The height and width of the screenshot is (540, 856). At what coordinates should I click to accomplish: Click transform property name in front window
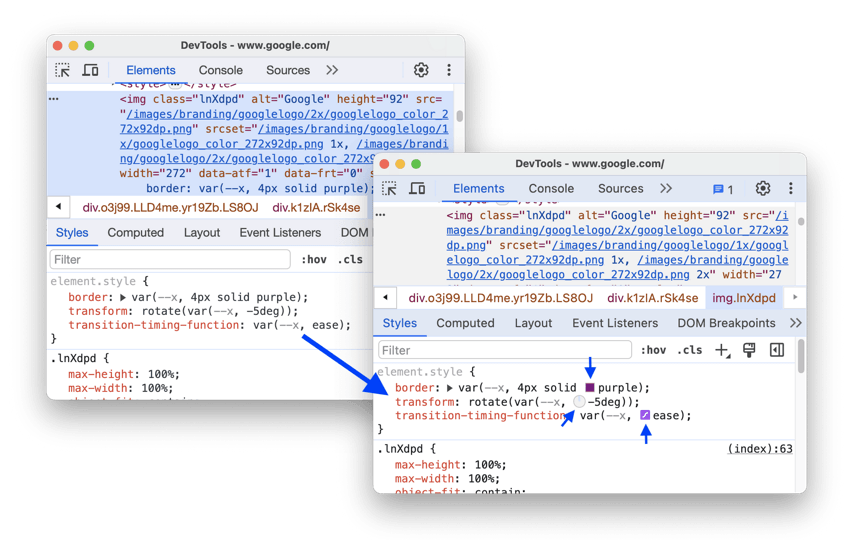point(424,402)
